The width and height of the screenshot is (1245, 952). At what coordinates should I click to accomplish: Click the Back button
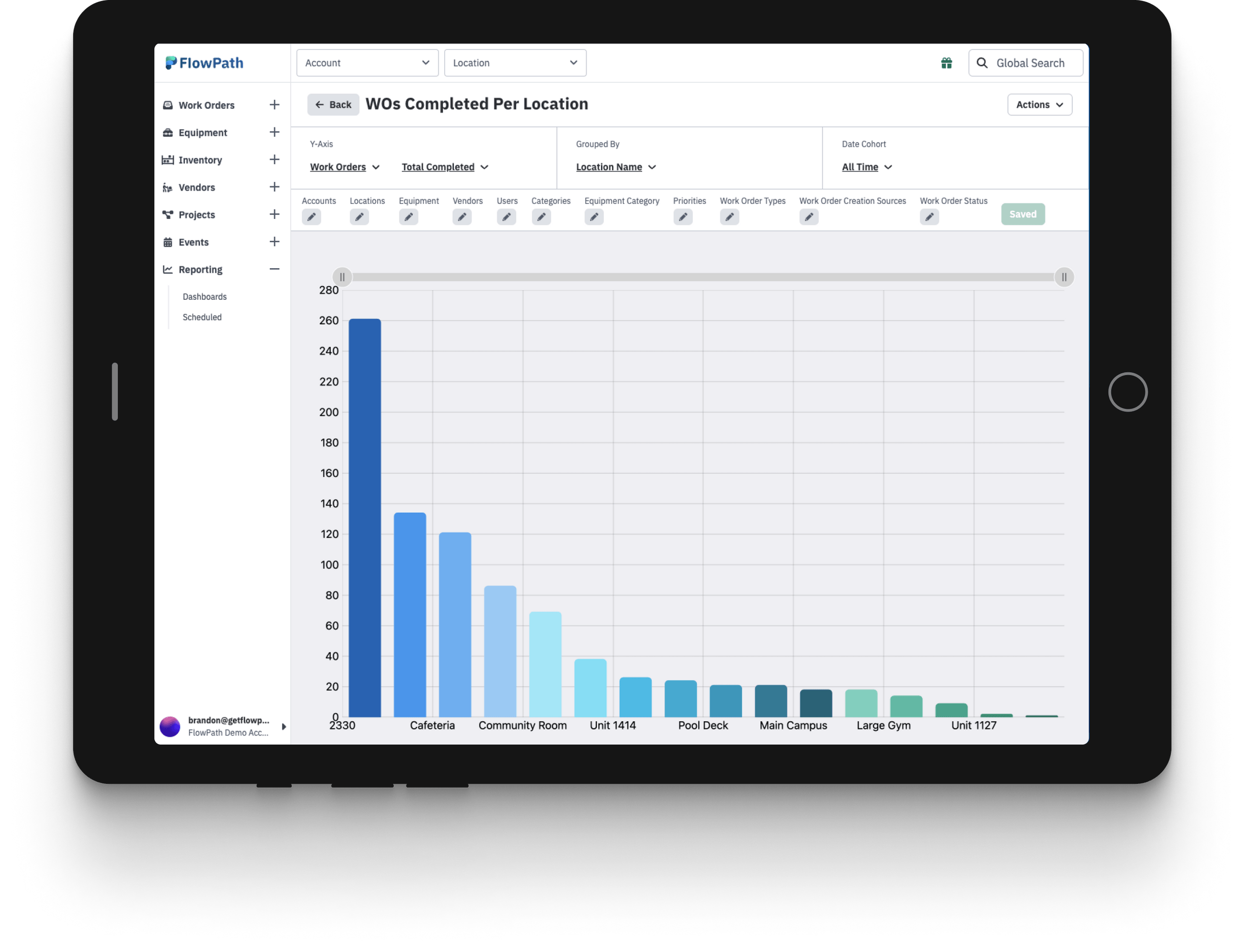tap(333, 105)
